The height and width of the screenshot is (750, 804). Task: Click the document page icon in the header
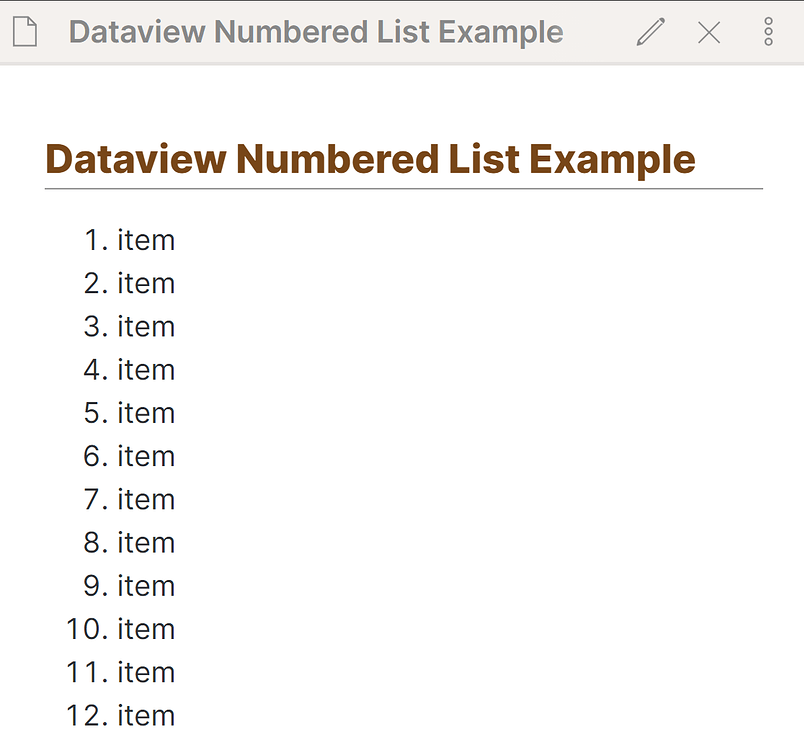tap(24, 32)
